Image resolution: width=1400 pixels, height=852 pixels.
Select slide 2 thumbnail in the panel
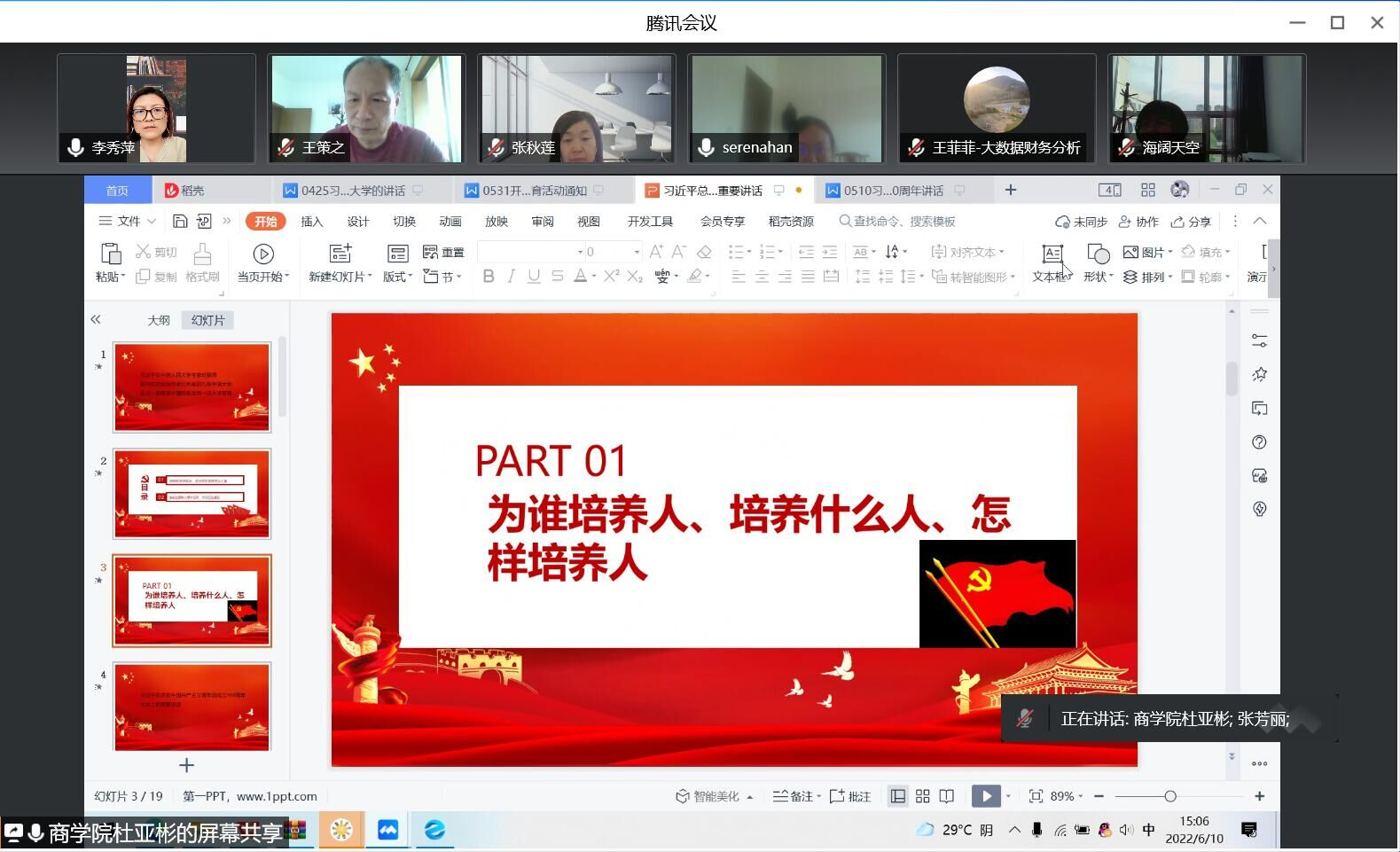tap(192, 494)
